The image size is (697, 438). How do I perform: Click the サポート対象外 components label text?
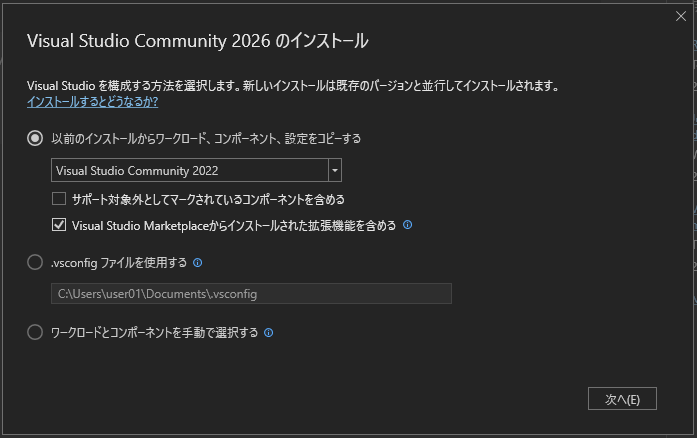tap(208, 199)
